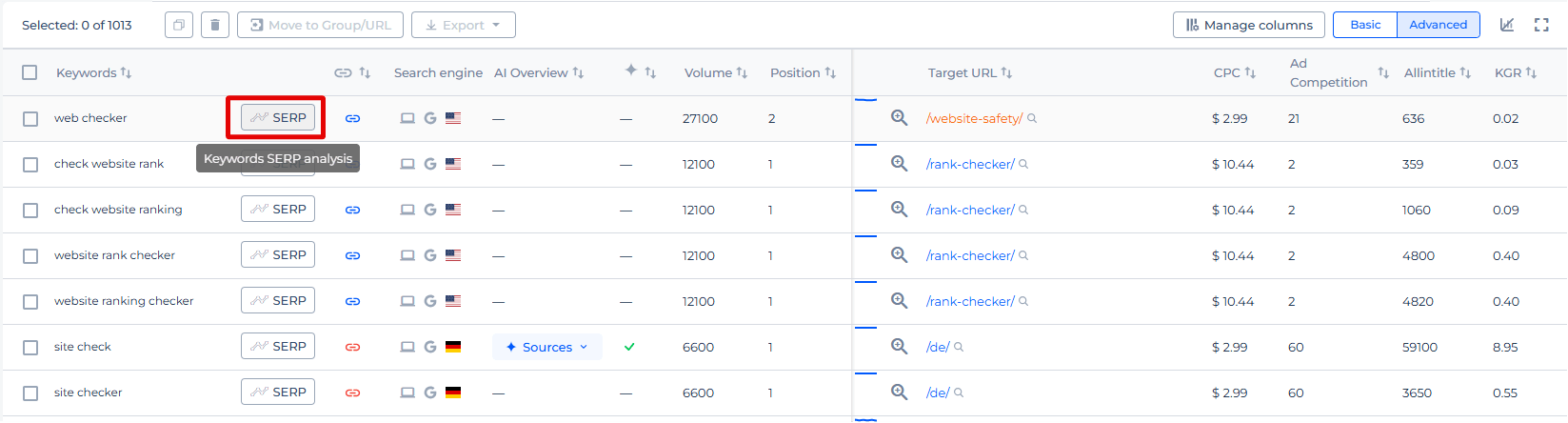Viewport: 1568px width, 423px height.
Task: Check the website ranking checker row checkbox
Action: pyautogui.click(x=30, y=302)
